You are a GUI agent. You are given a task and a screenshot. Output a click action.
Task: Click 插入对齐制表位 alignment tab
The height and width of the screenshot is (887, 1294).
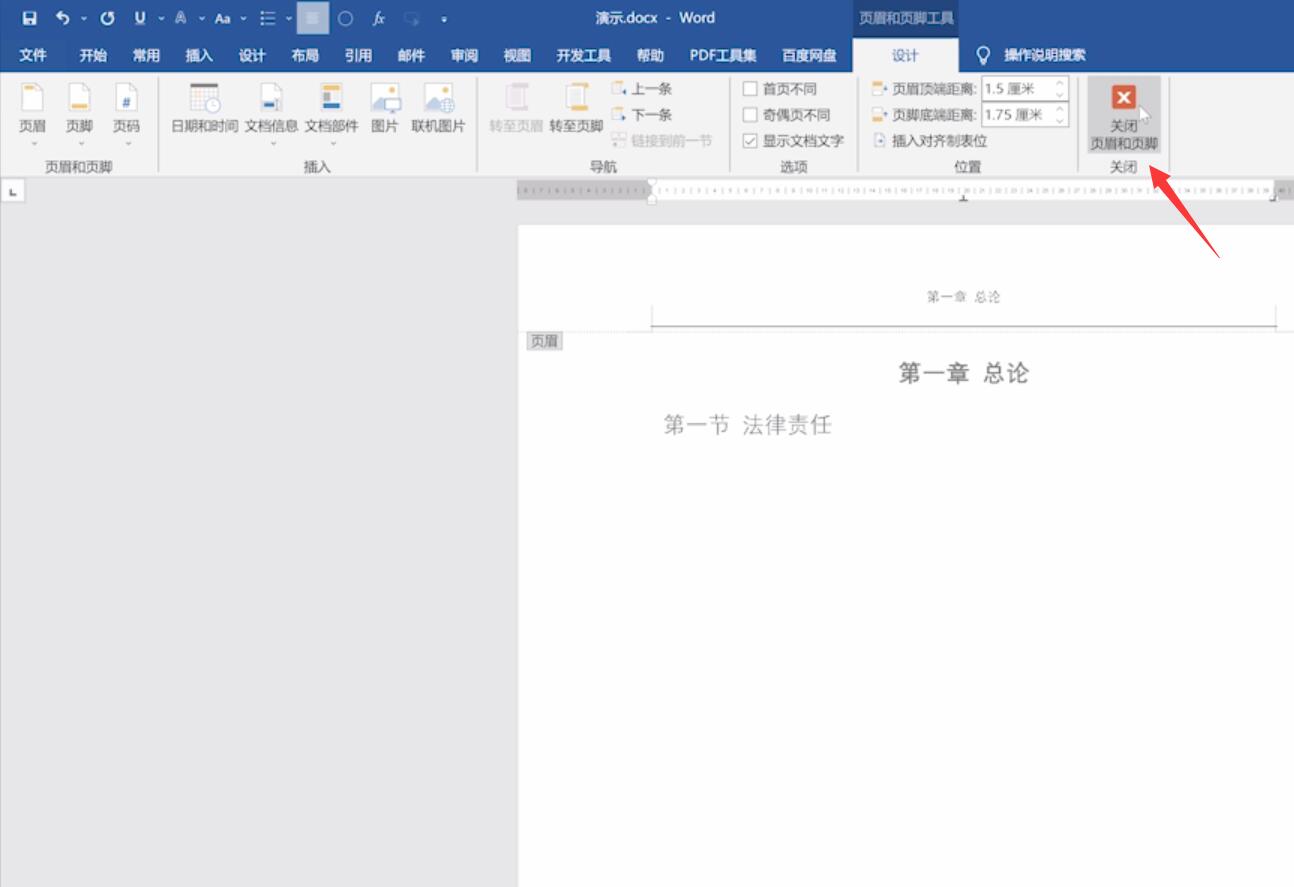click(930, 141)
